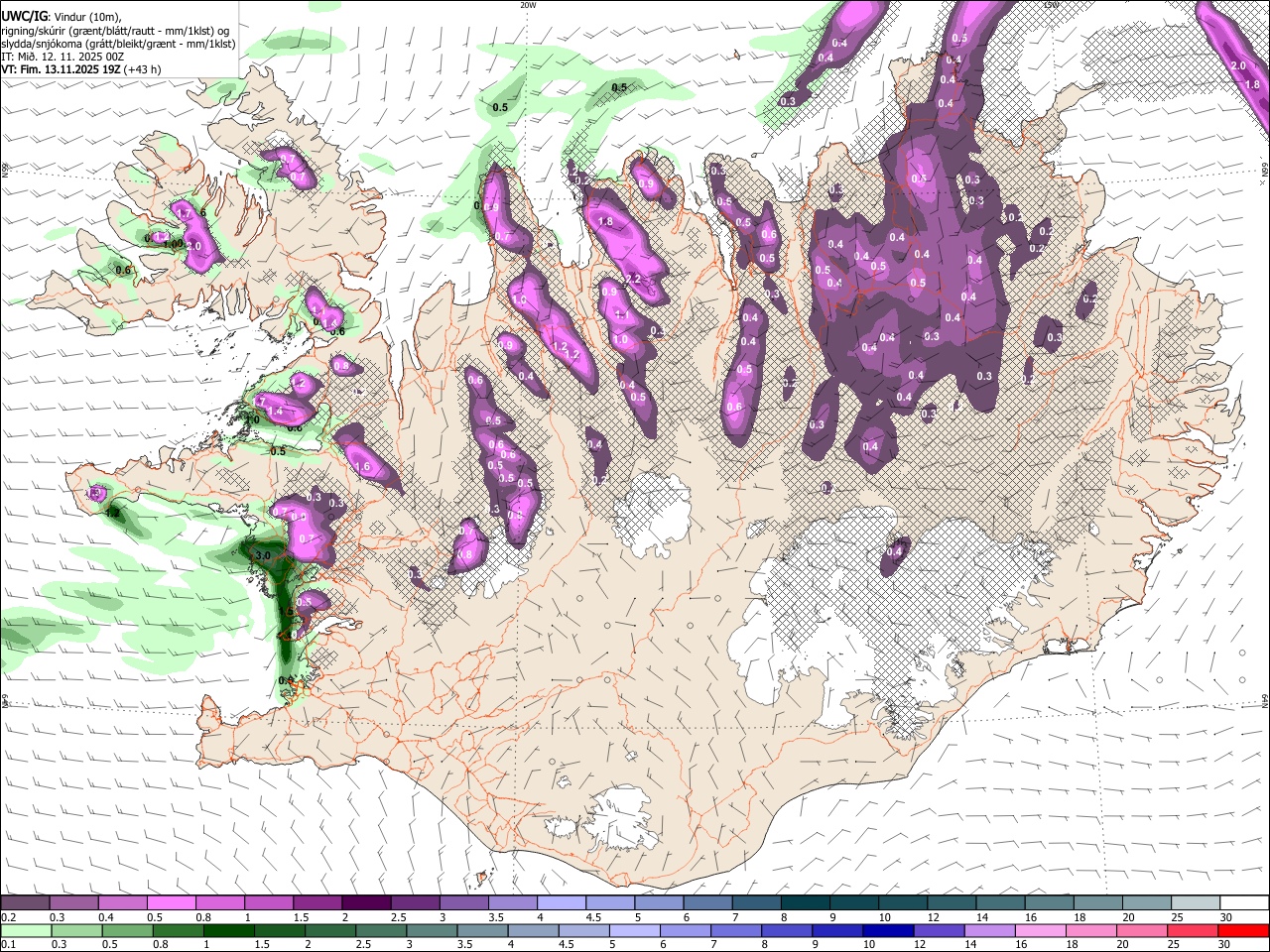Click the '0.2' label on the snow scale

9,917
